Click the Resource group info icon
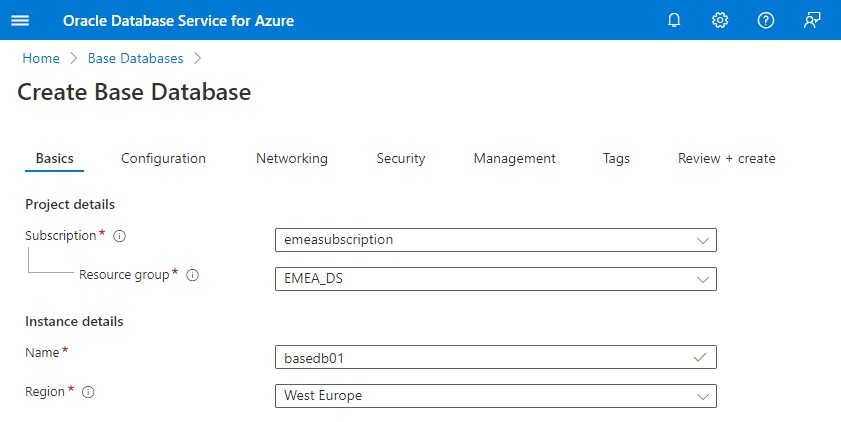Screen dimensions: 841x422 click(193, 275)
